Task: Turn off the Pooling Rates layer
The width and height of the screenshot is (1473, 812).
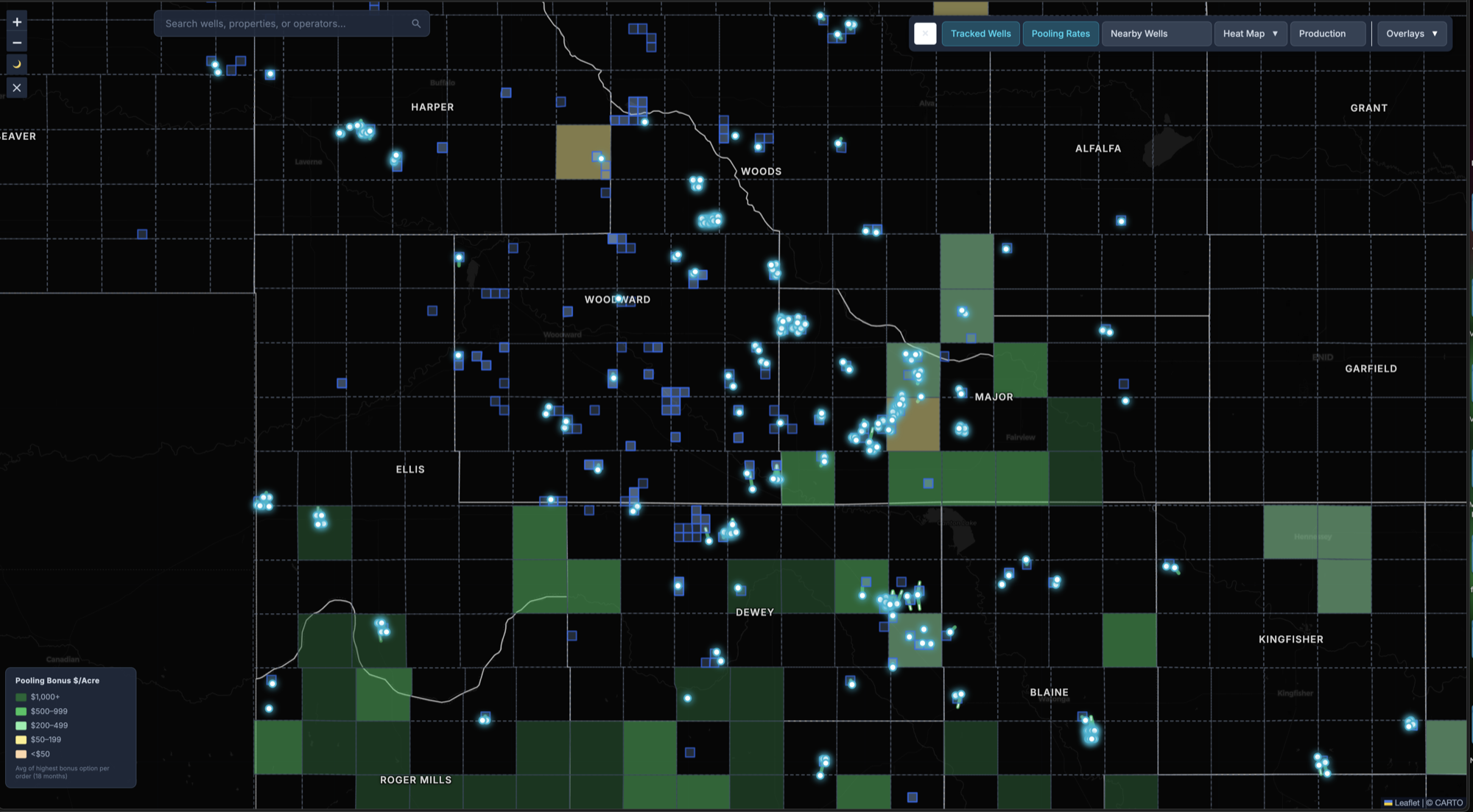Action: tap(1061, 33)
